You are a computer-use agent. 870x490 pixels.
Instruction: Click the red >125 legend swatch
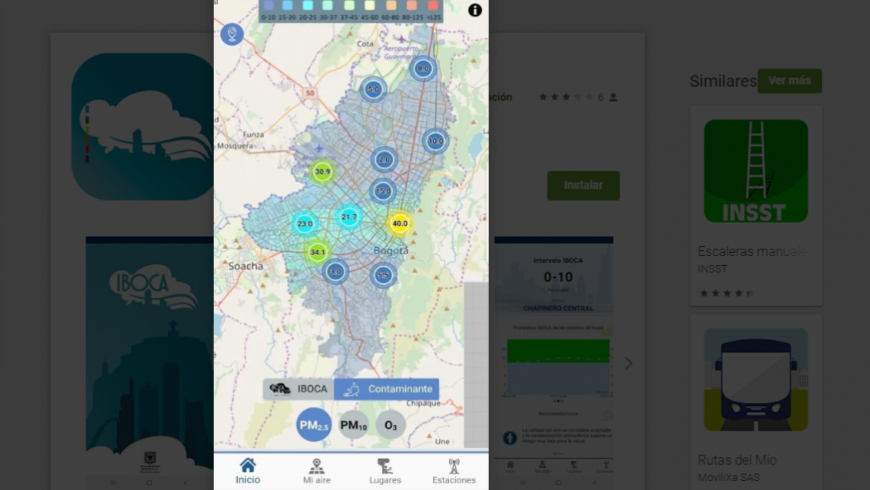(433, 6)
